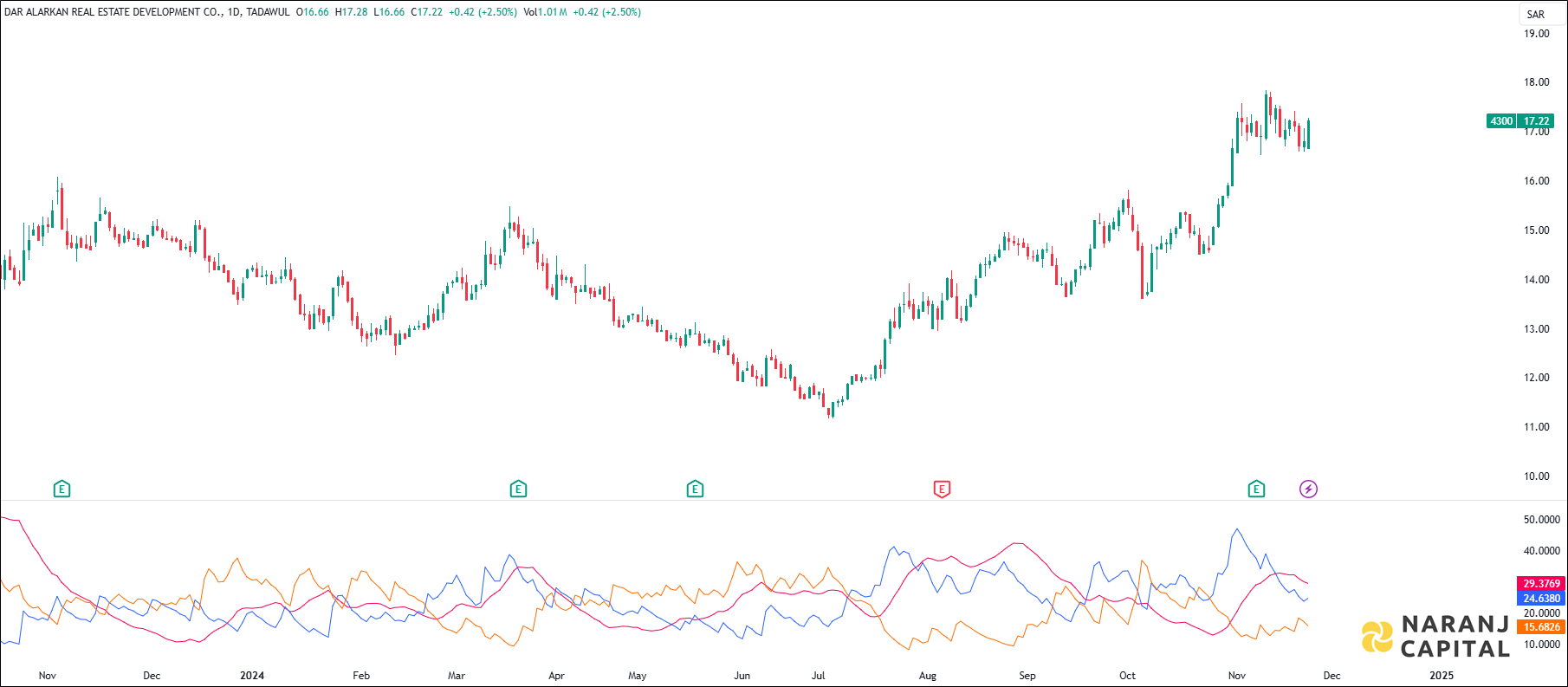Click the Dar Alarkan Real Estate symbol title

tap(113, 12)
